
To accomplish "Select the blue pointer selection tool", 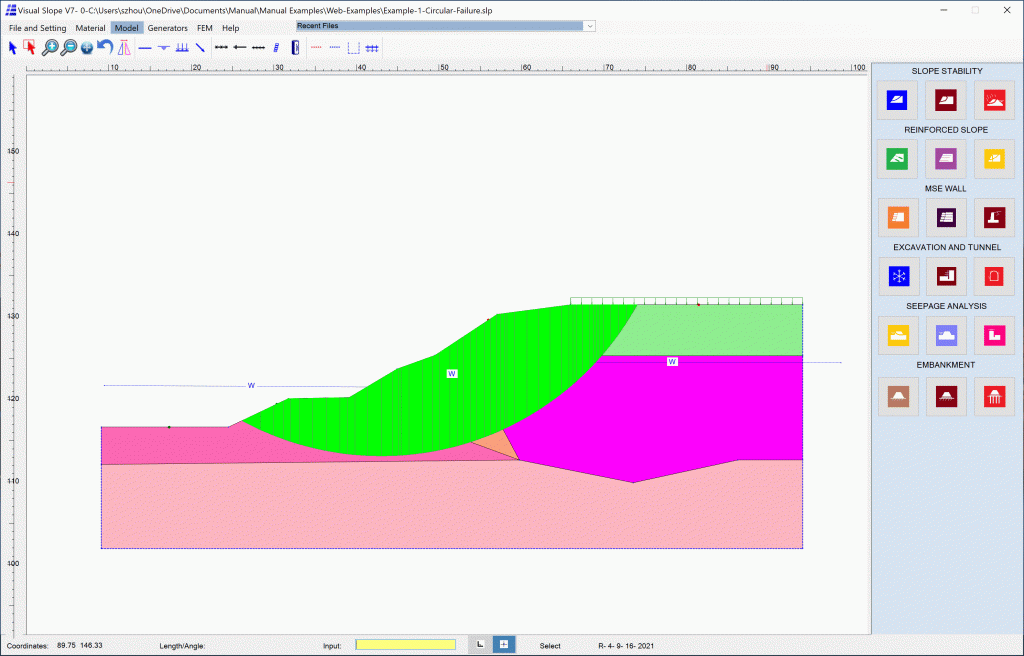I will [12, 47].
